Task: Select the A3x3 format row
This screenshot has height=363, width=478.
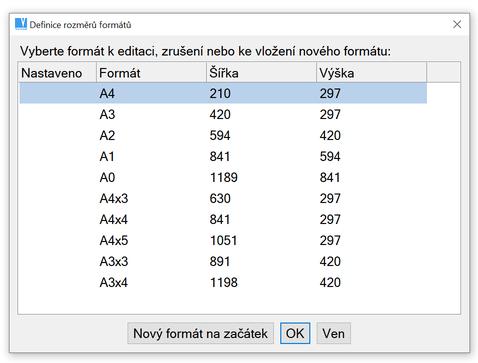Action: click(223, 261)
